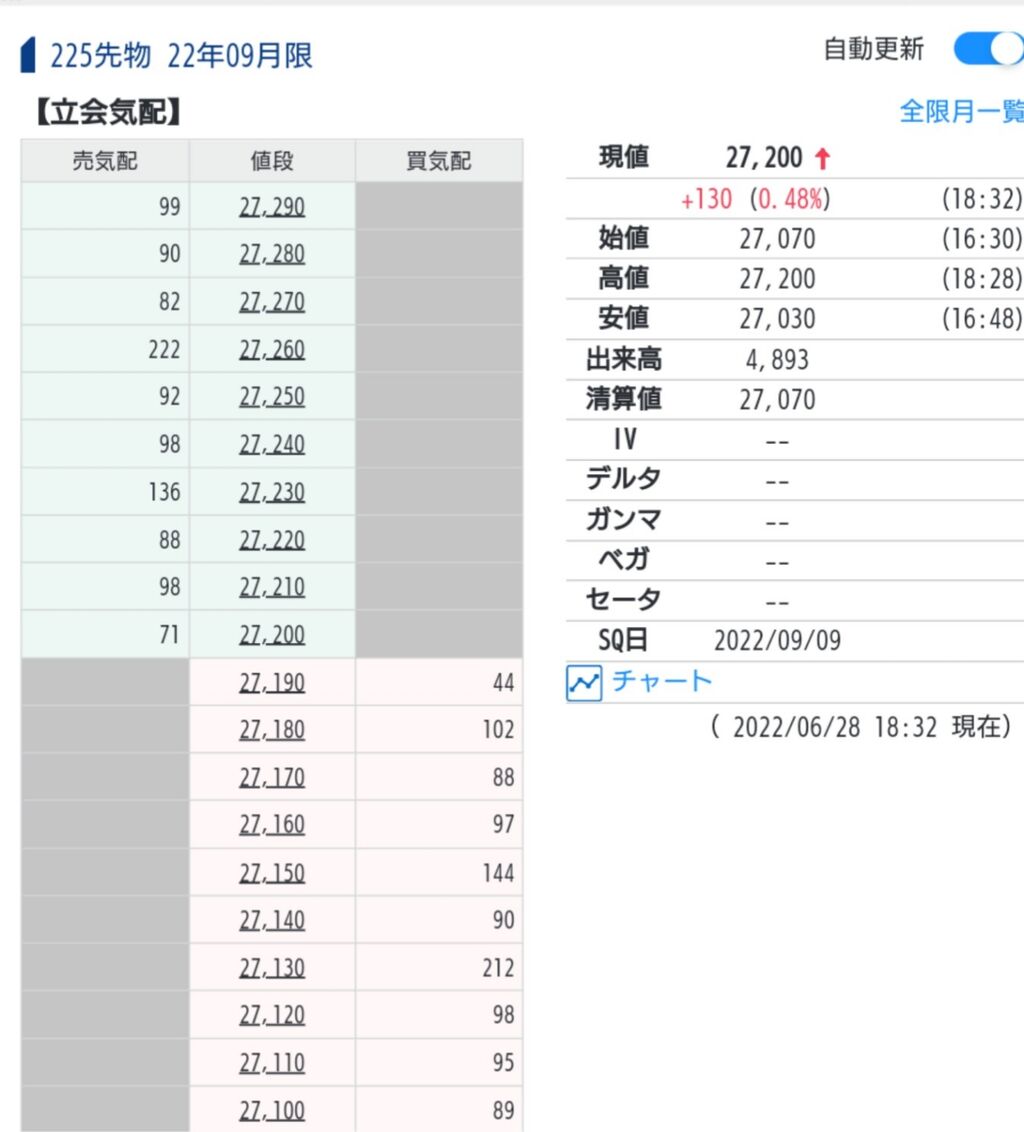Select price 27,200 in the 値段 column
Screen dimensions: 1024x1132
click(x=272, y=635)
